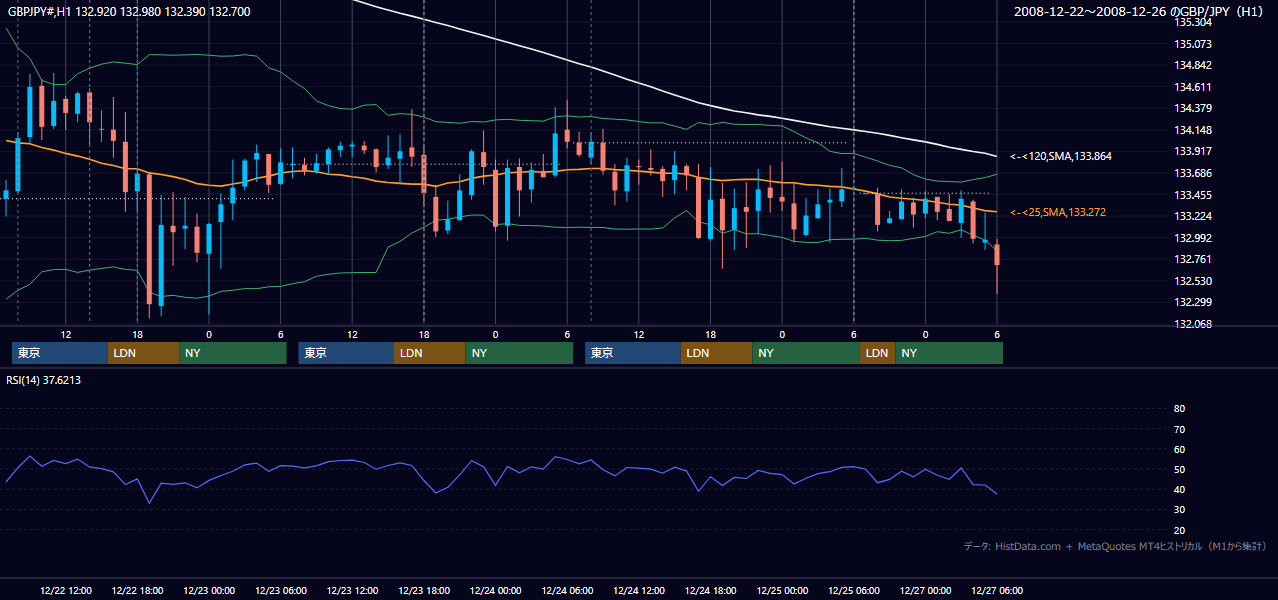
Task: Click the RSI scale value 40
Action: click(x=1180, y=489)
